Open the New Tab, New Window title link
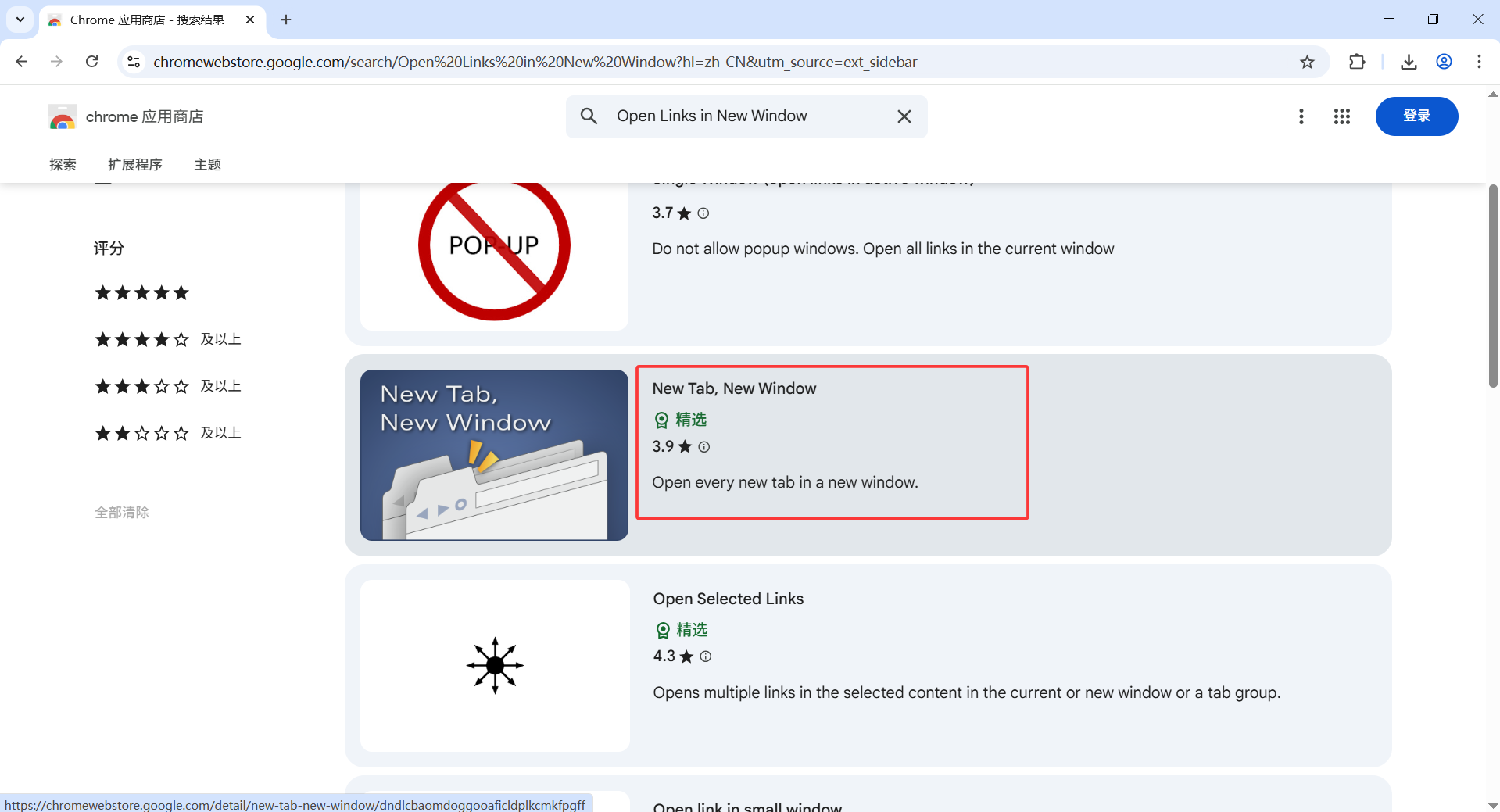1500x812 pixels. pos(734,388)
